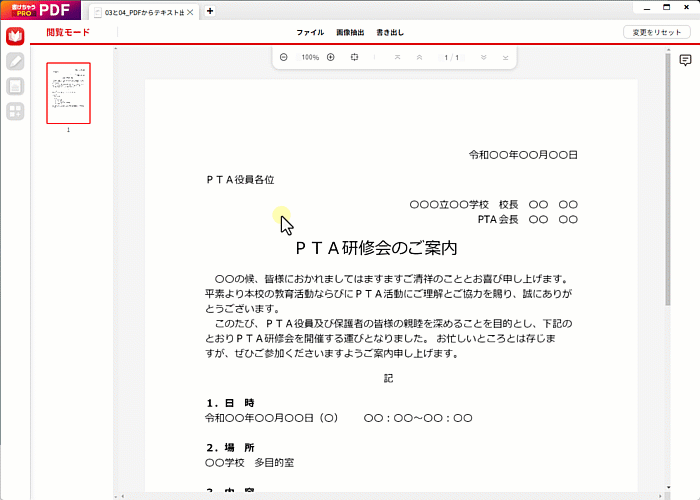Click the vertical scrollbar thumb
This screenshot has height=500, width=700.
668,179
